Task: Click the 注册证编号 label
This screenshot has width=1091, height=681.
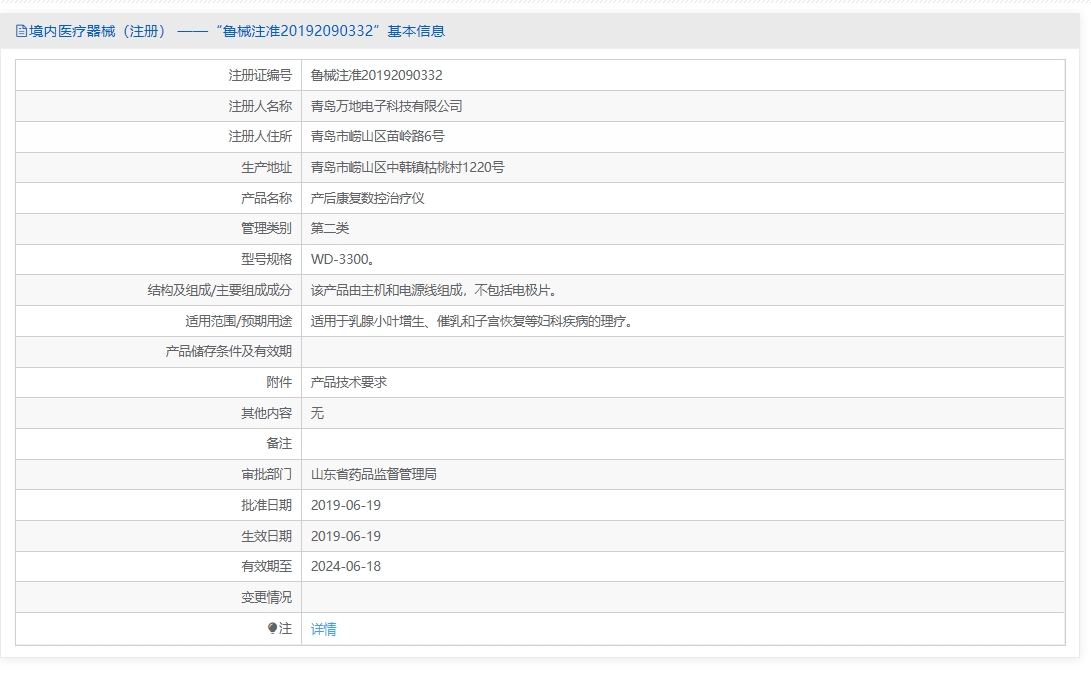Action: (260, 75)
